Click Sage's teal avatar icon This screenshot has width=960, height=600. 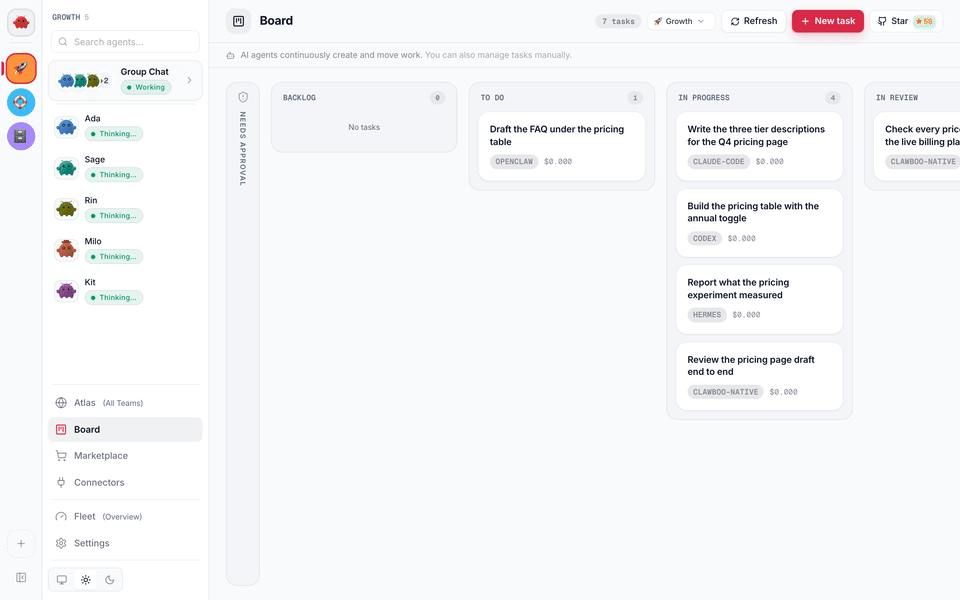coord(66,168)
